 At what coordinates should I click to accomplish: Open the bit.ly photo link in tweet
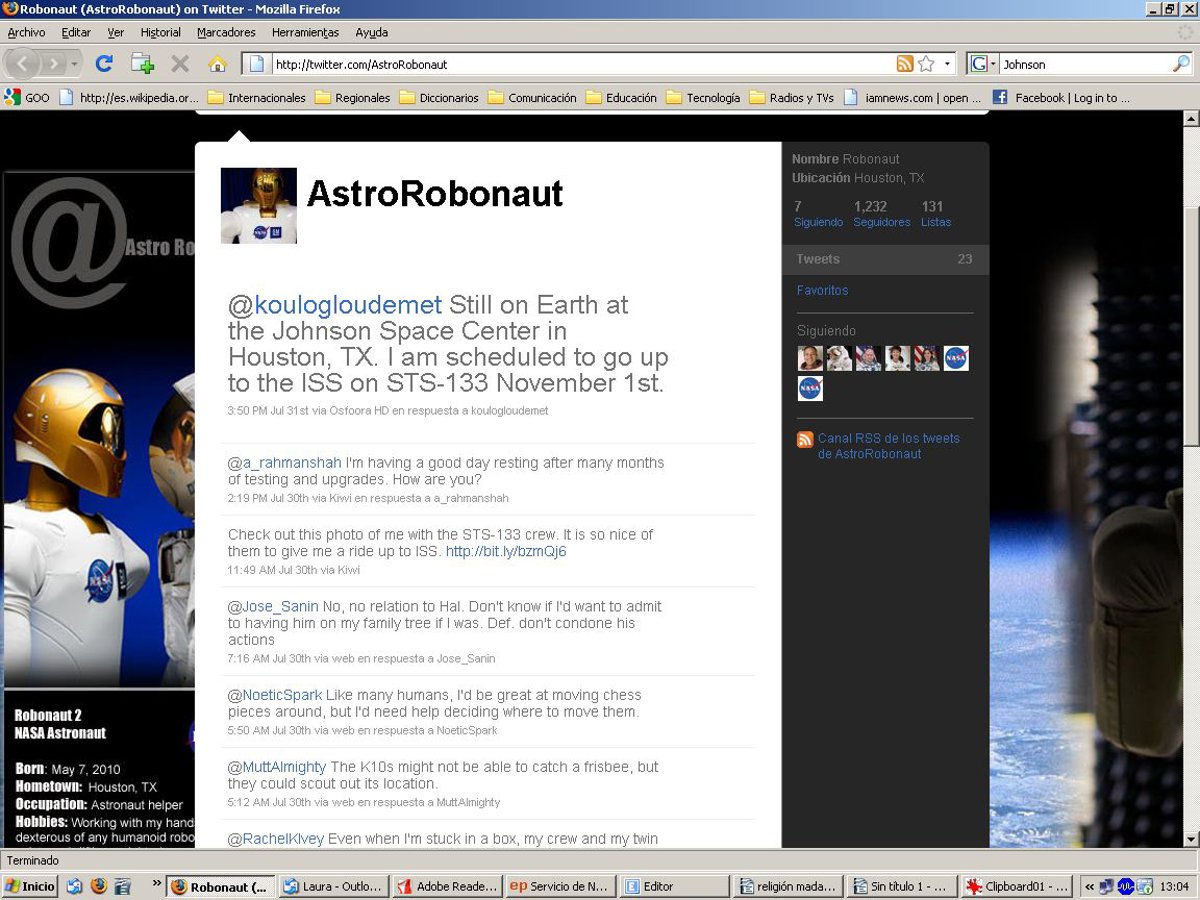point(506,552)
